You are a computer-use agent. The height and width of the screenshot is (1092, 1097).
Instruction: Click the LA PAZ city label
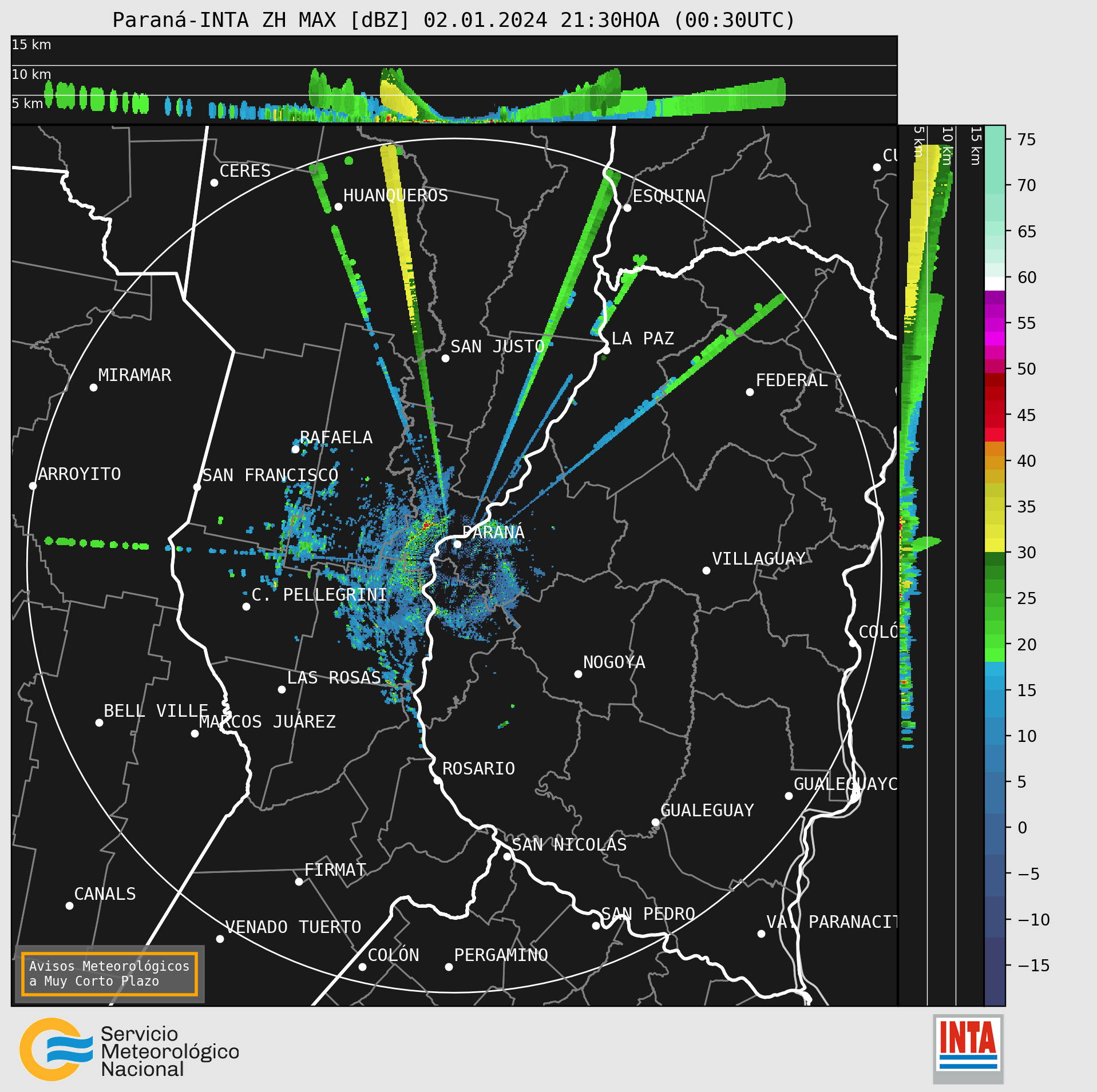[643, 338]
